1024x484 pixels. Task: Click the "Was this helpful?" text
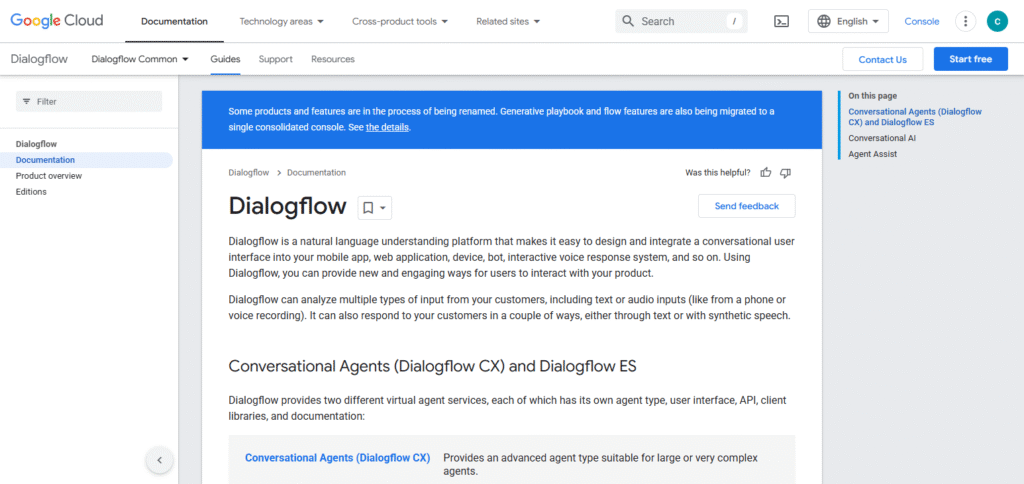click(x=718, y=172)
